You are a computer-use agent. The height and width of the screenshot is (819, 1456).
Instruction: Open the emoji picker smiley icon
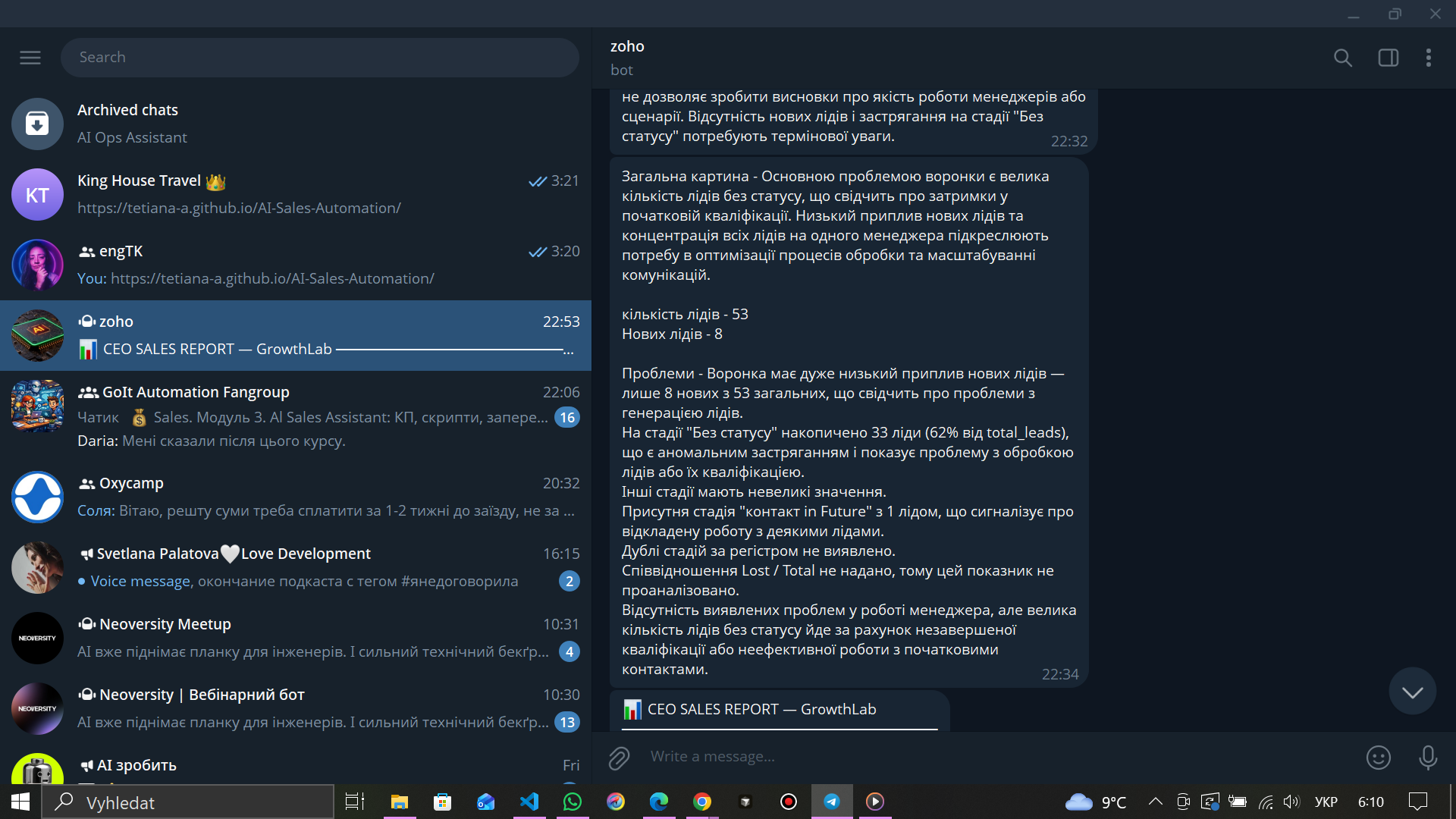click(x=1378, y=758)
